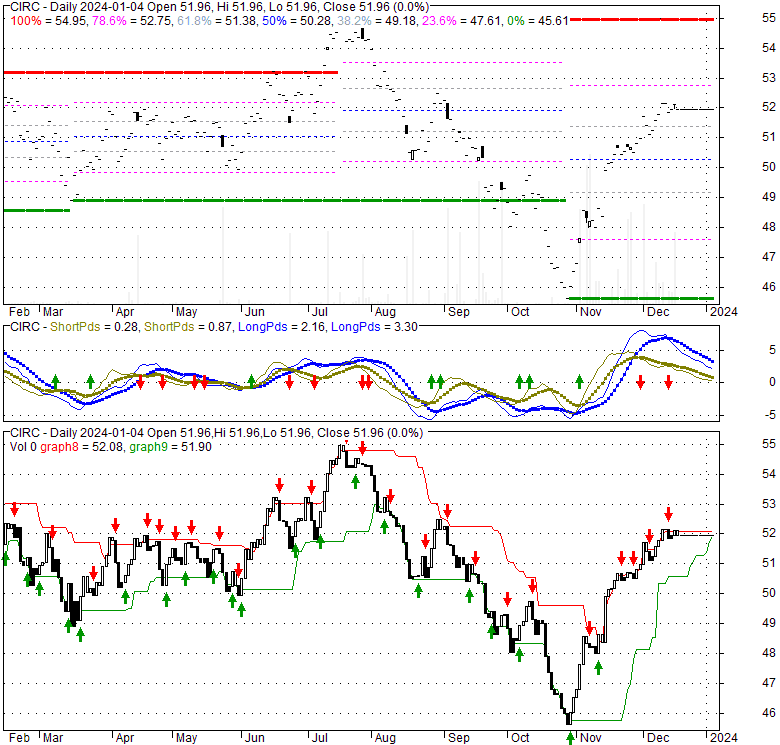This screenshot has width=780, height=745.
Task: Click the red arrow above the early-June peak in the bottom chart
Action: [x=279, y=484]
